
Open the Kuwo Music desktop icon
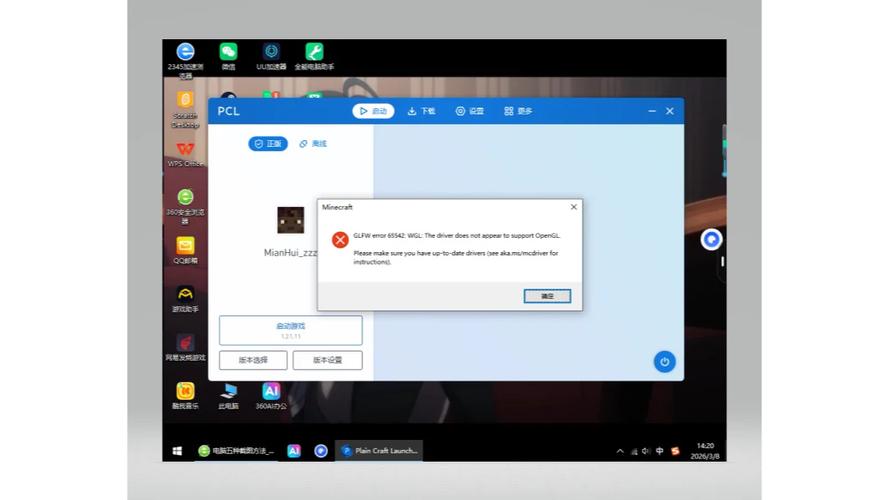tap(185, 396)
